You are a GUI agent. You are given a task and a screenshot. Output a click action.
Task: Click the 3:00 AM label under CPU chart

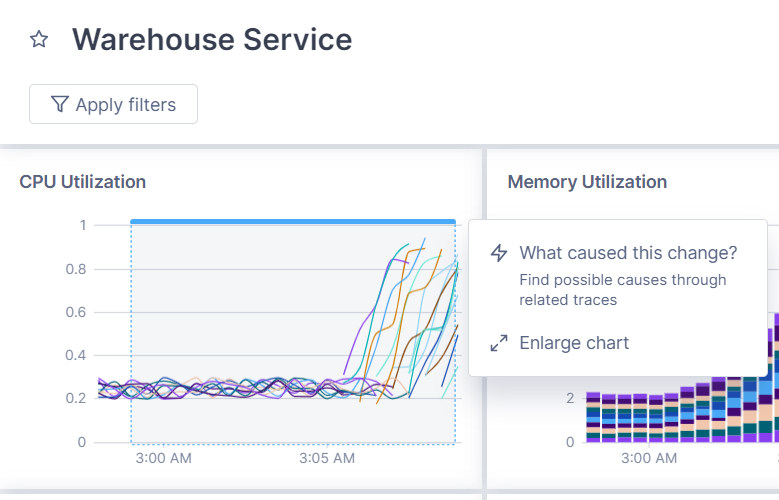pos(163,459)
